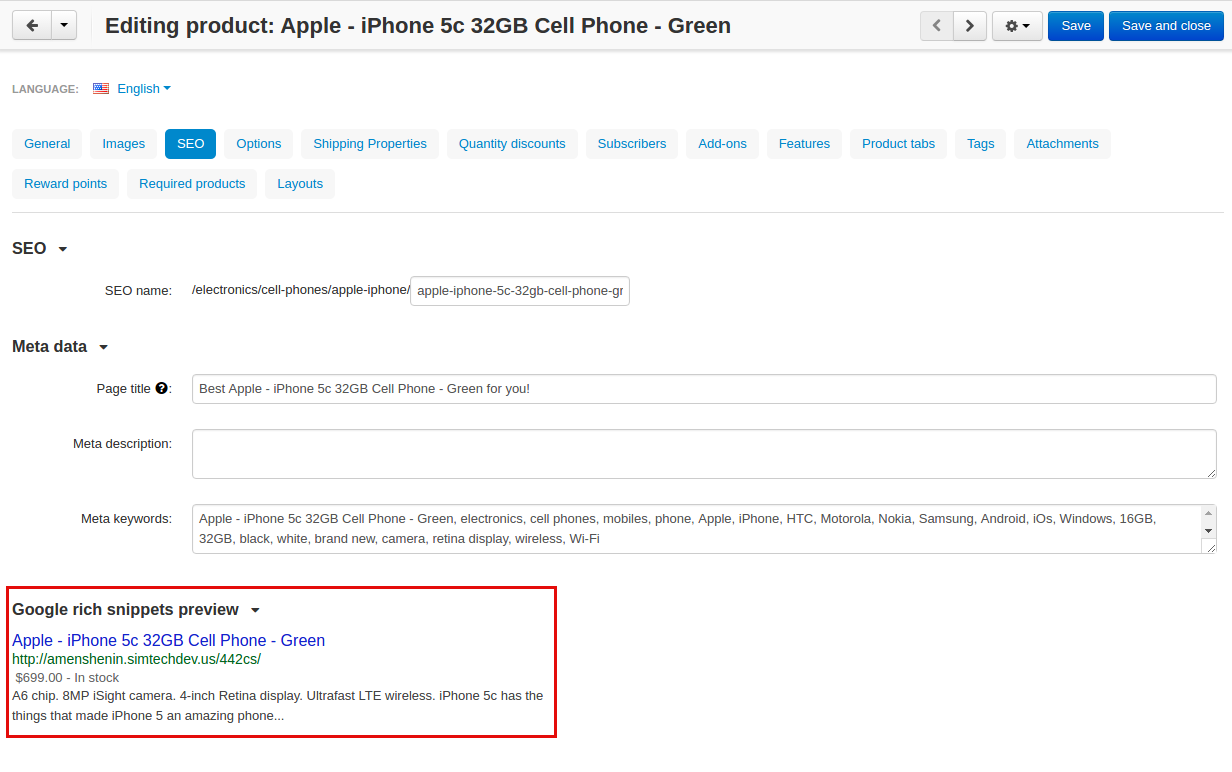Open the dropdown next to back arrow

(63, 26)
